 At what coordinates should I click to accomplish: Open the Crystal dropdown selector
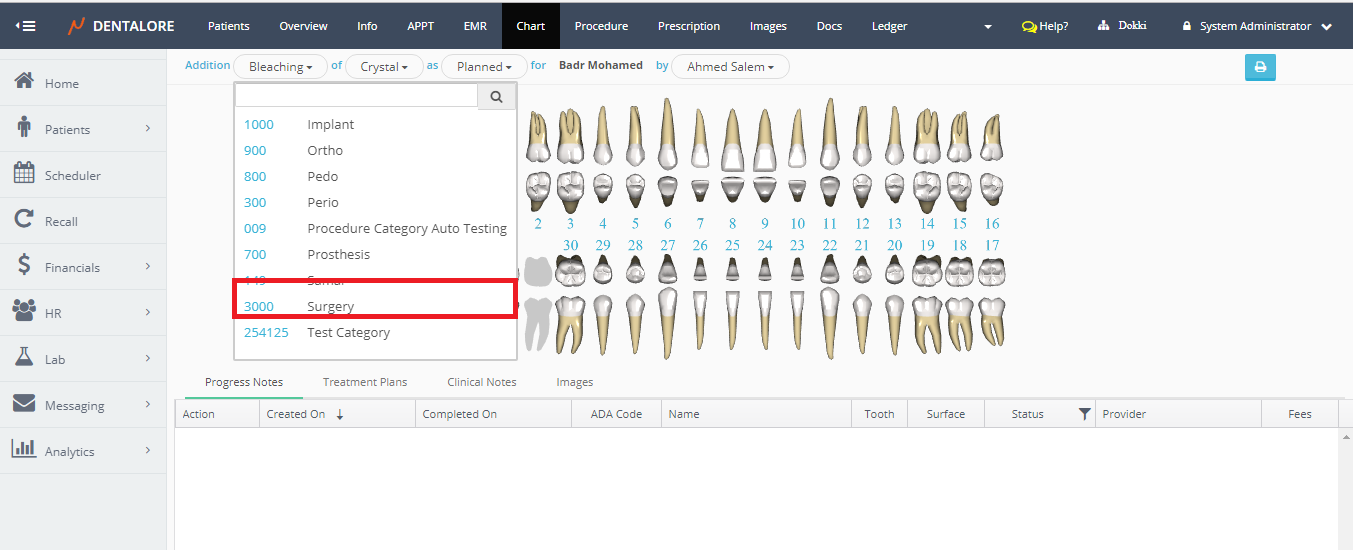click(384, 67)
